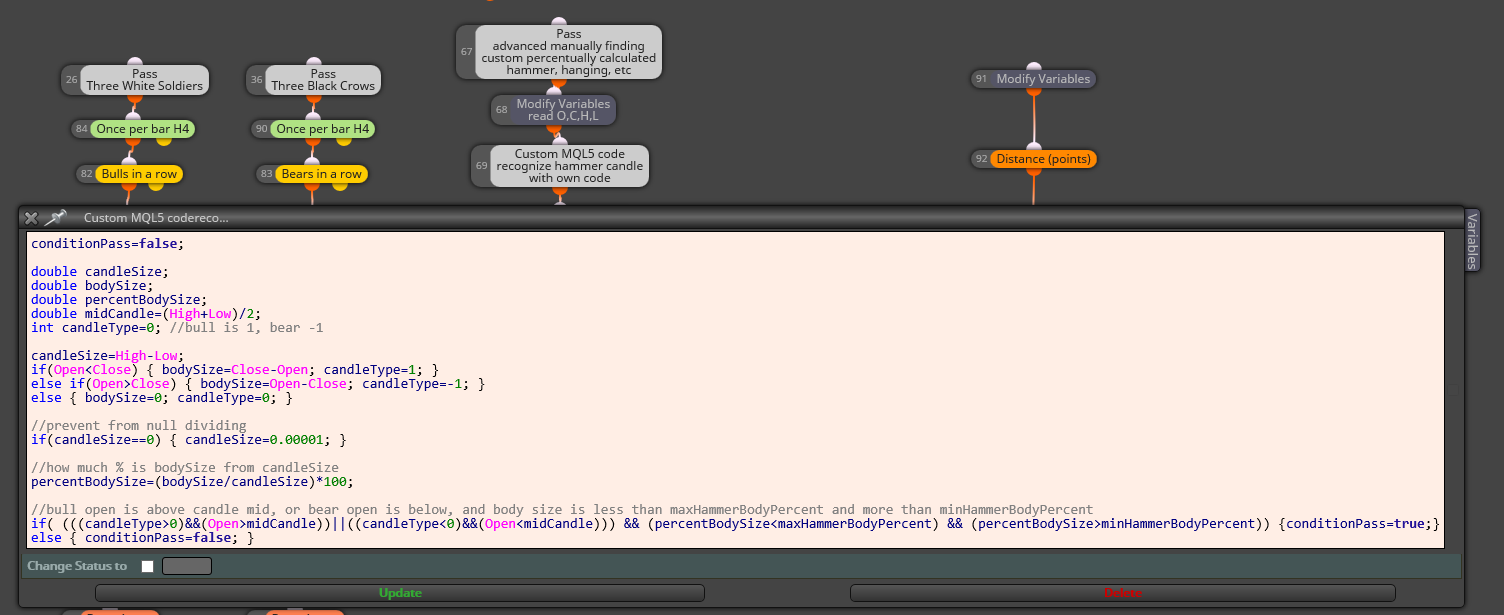Screen dimensions: 1504x615
Task: Tick the Change Status to checkbox
Action: [148, 566]
